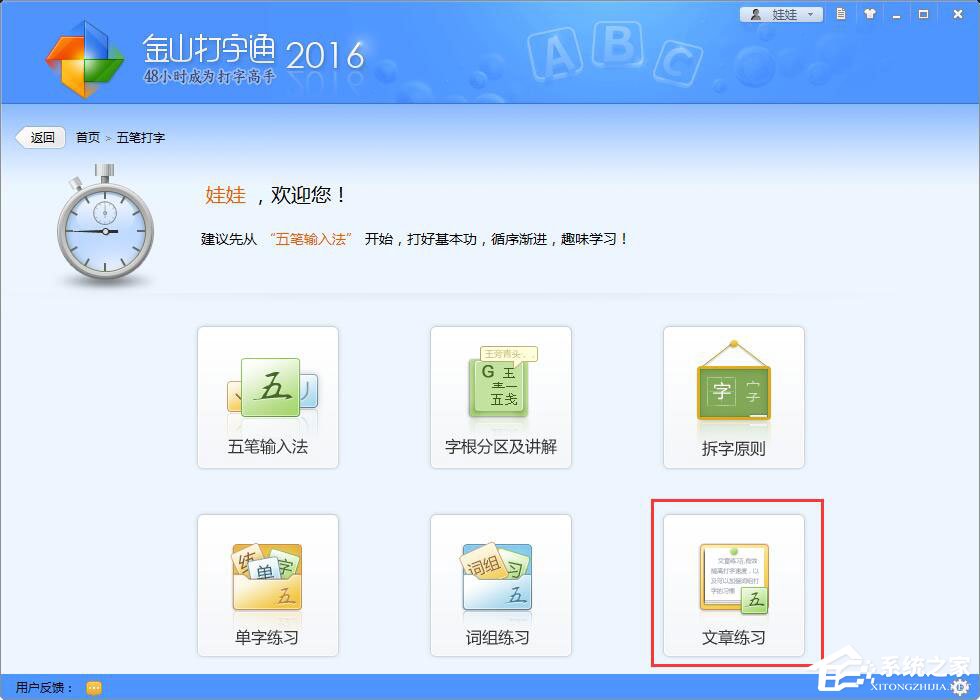This screenshot has width=980, height=700.
Task: Click the 娃娃 username text
Action: pyautogui.click(x=786, y=14)
